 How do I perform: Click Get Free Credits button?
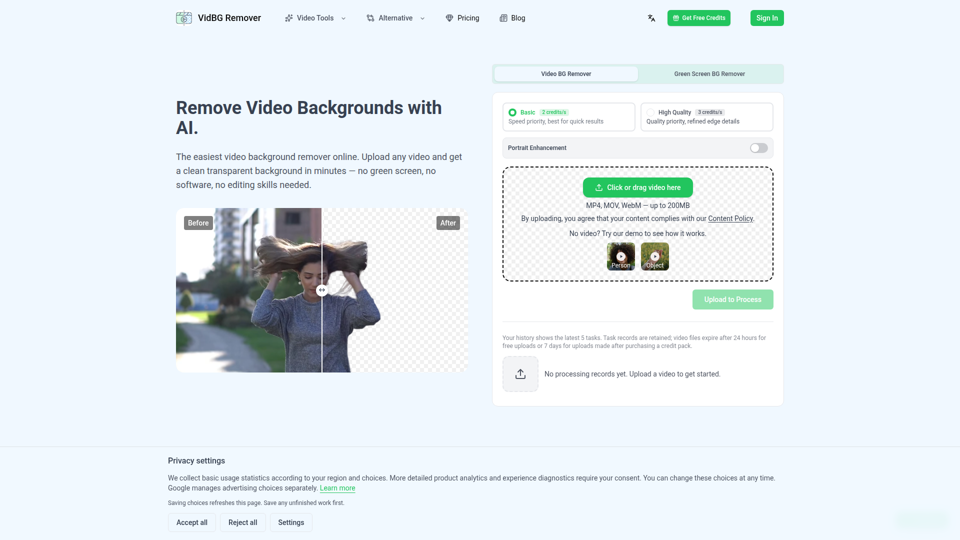[699, 18]
